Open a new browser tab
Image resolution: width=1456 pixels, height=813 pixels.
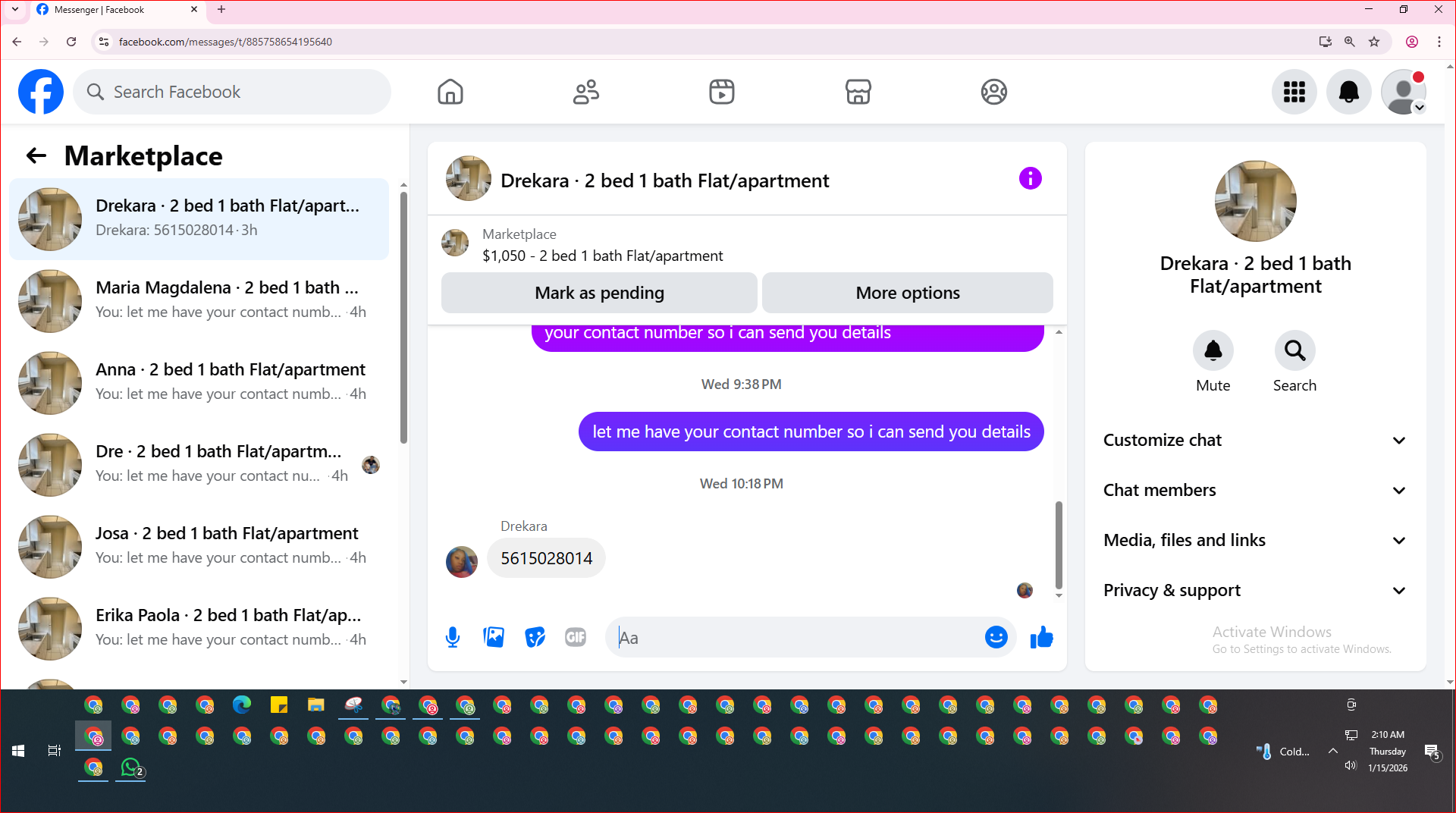[x=221, y=10]
